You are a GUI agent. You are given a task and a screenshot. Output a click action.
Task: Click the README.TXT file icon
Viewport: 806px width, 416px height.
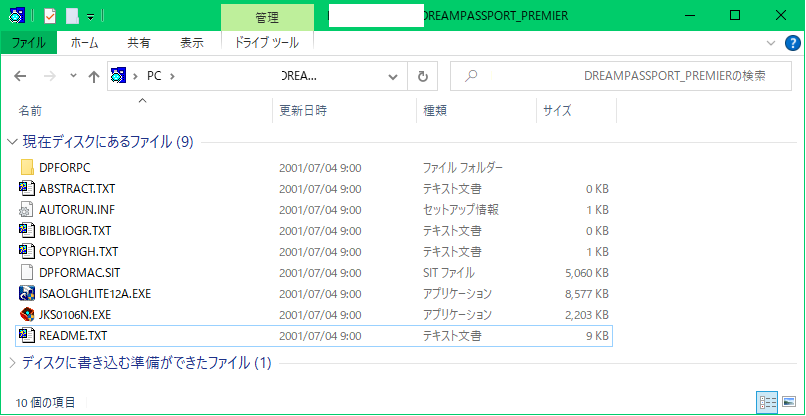(27, 336)
